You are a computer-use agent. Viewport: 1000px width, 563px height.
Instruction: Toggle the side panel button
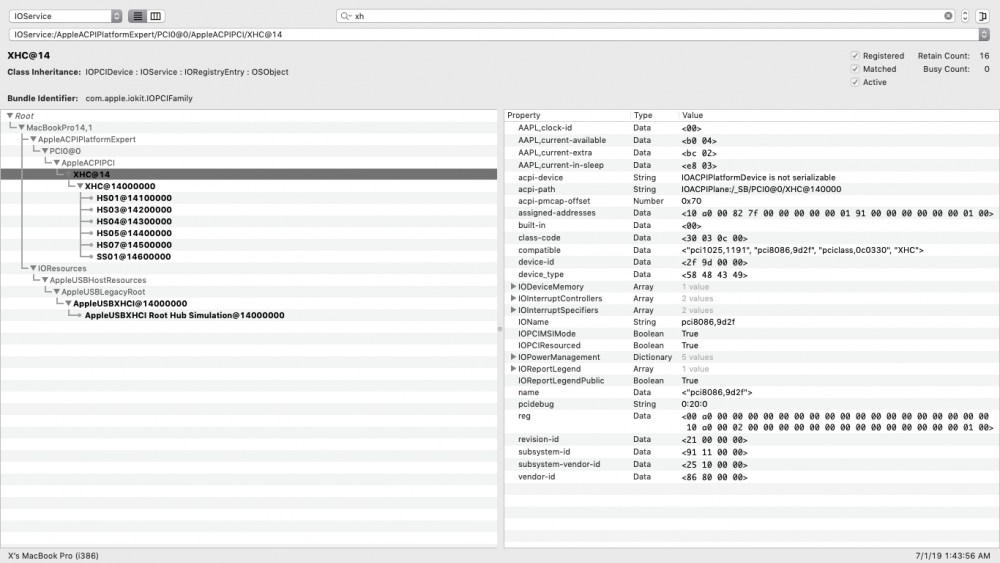(982, 16)
